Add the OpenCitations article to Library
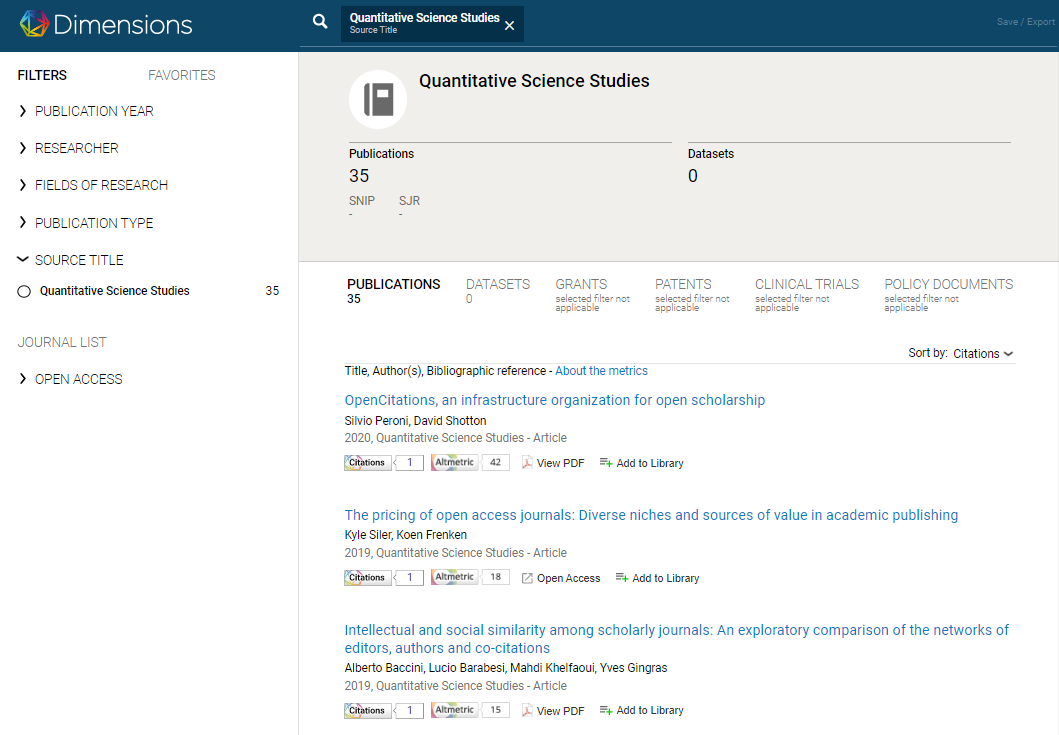This screenshot has height=735, width=1059. coord(642,463)
